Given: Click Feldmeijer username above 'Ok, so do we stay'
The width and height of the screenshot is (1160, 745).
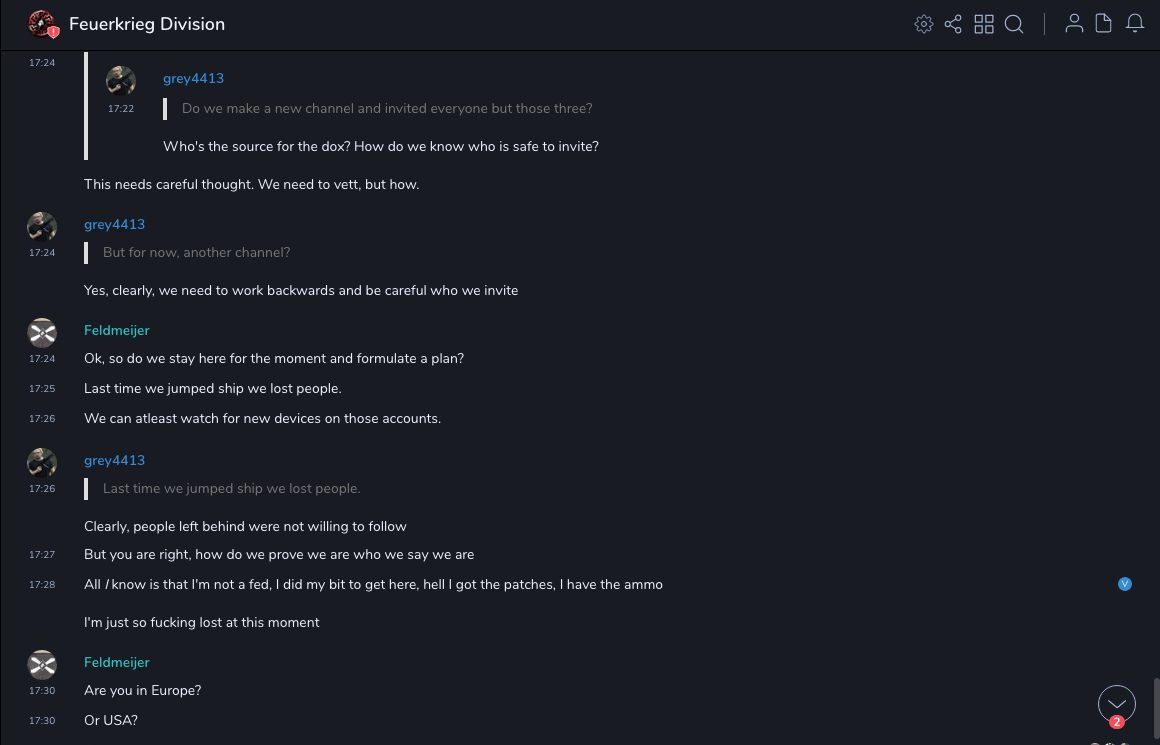Looking at the screenshot, I should click(x=116, y=331).
